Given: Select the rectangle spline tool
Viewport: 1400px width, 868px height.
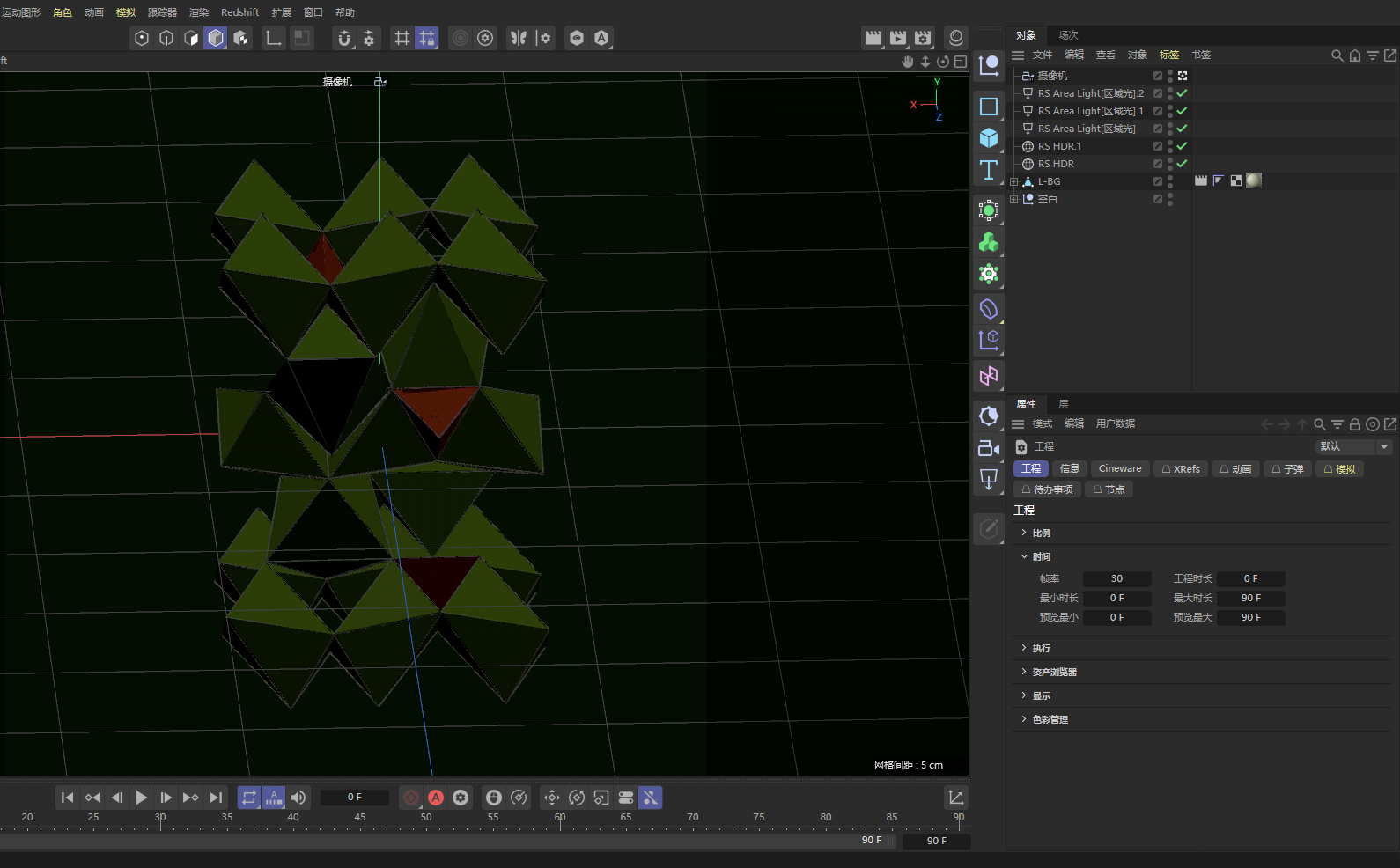Looking at the screenshot, I should tap(989, 107).
